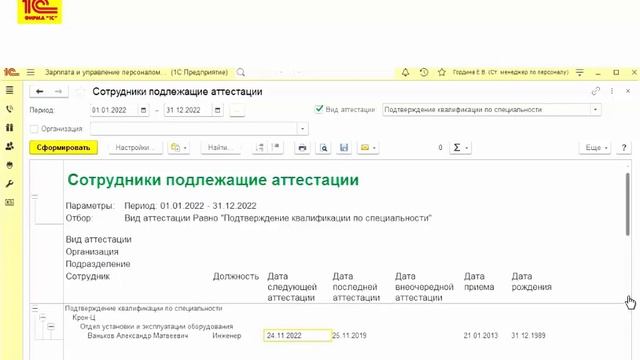This screenshot has width=640, height=360.
Task: Click the birth date 31.12.1989
Action: click(529, 336)
